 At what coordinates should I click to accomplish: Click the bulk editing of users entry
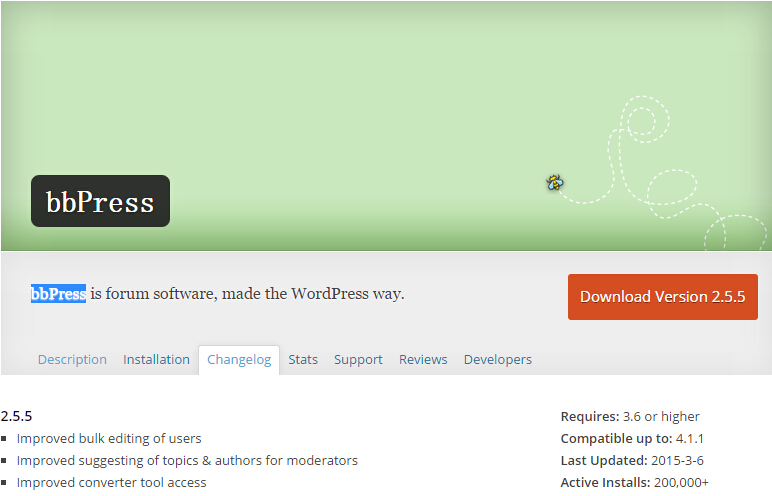(109, 438)
